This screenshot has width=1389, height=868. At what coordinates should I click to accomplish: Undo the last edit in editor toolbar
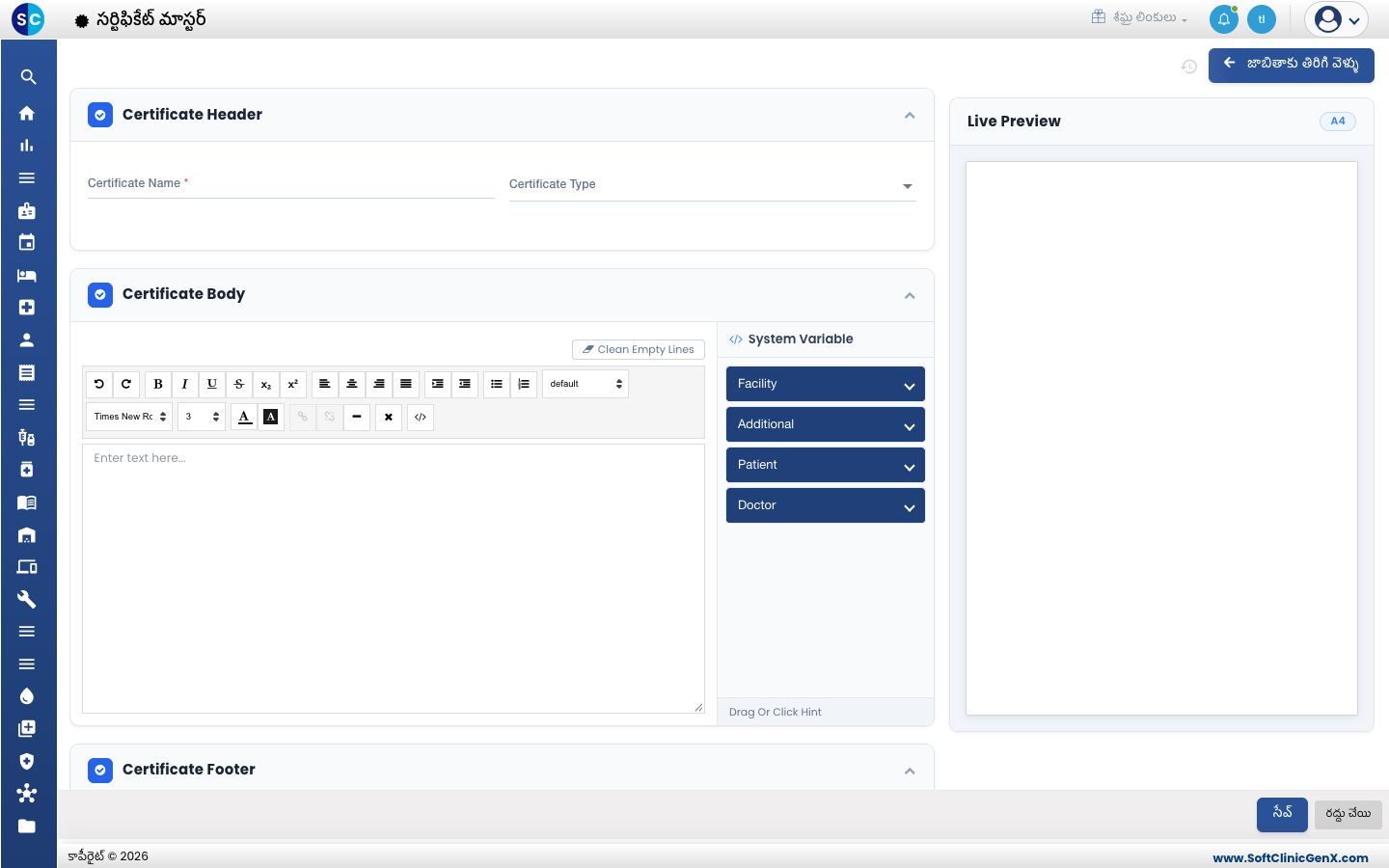click(x=99, y=384)
